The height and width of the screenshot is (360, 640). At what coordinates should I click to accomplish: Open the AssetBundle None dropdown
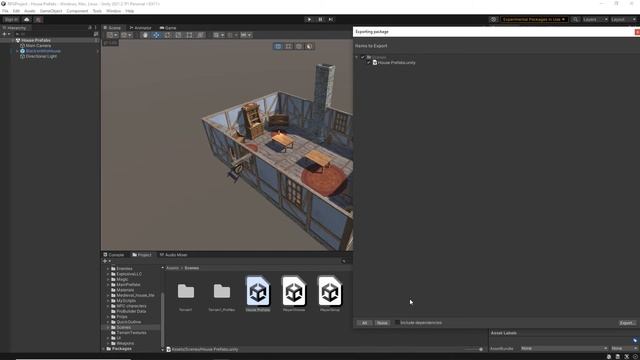564,348
